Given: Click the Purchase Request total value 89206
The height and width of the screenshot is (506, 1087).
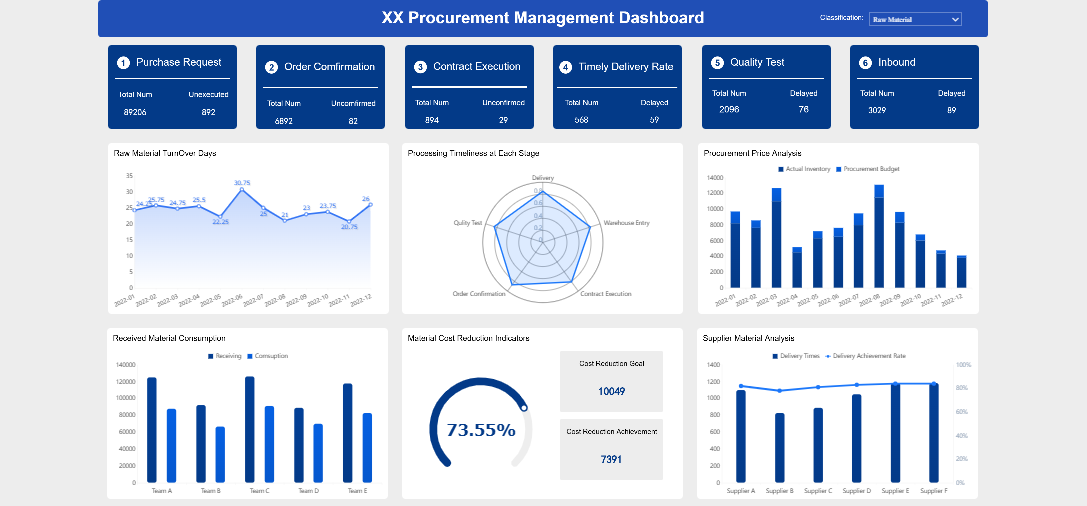Looking at the screenshot, I should click(135, 112).
